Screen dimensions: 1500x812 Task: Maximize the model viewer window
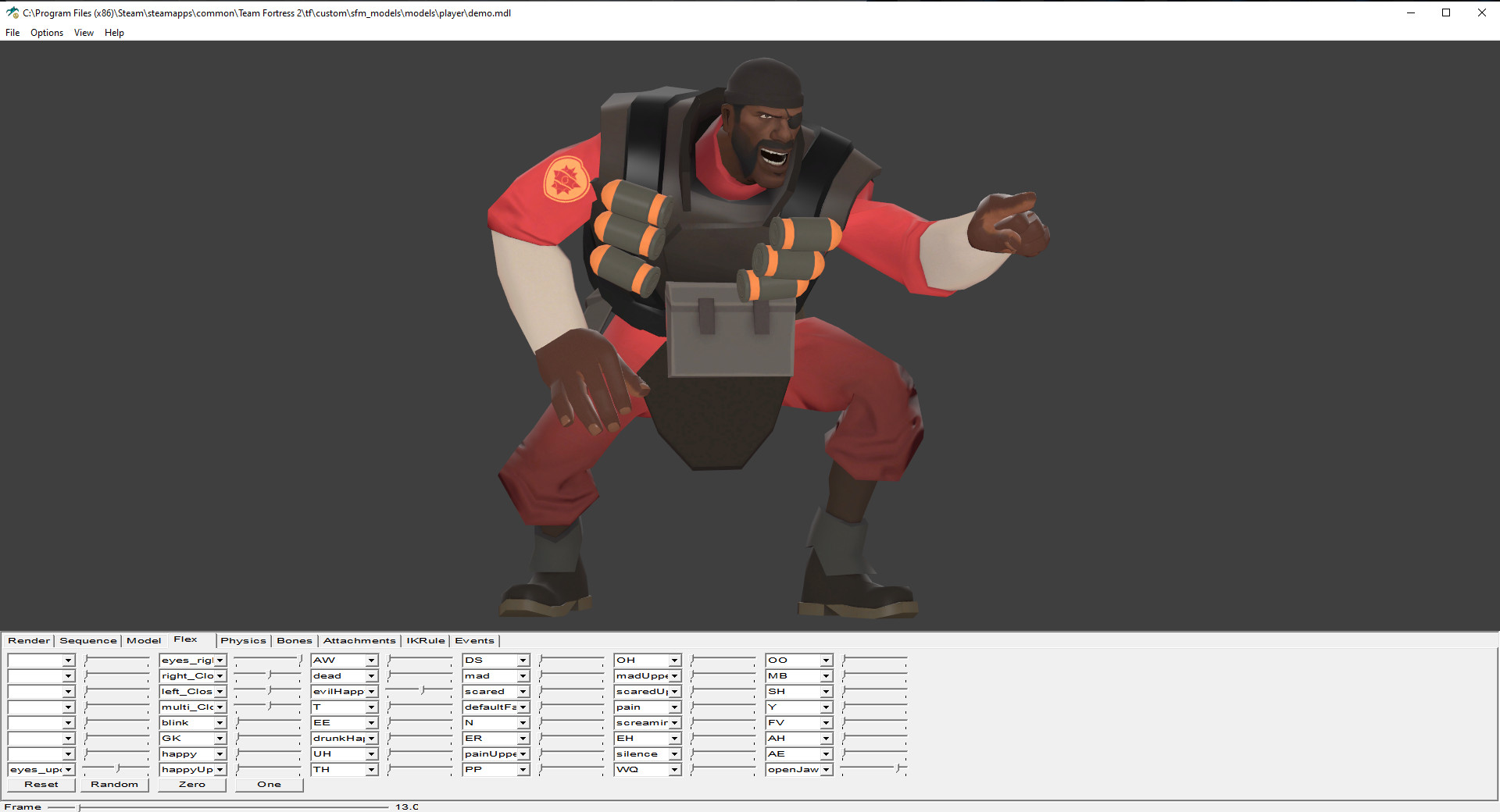(1446, 12)
